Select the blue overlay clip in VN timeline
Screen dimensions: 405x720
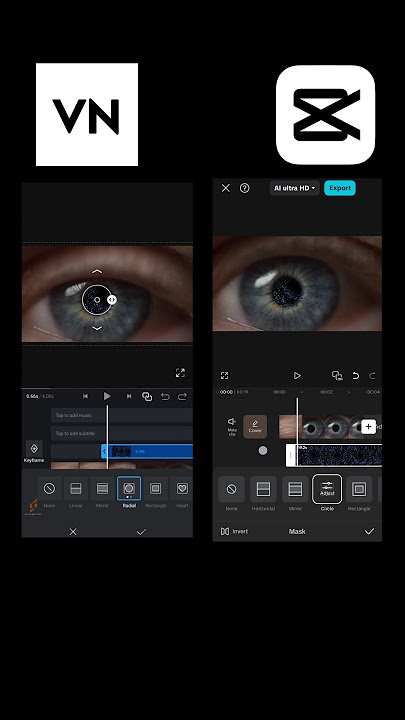coord(147,451)
